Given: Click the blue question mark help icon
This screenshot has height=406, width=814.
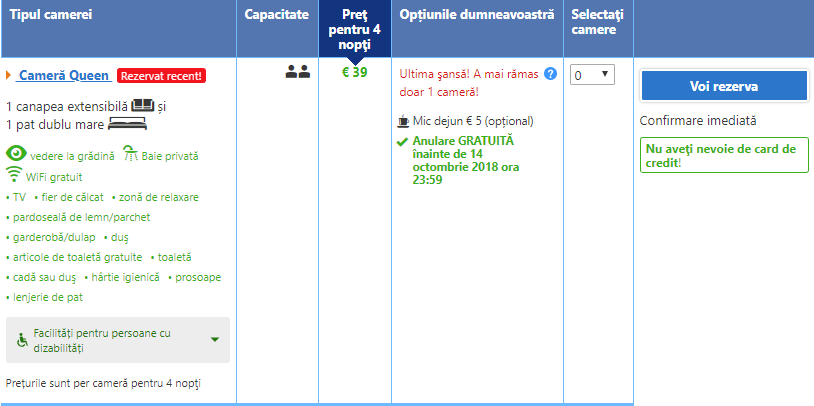Looking at the screenshot, I should coord(550,73).
